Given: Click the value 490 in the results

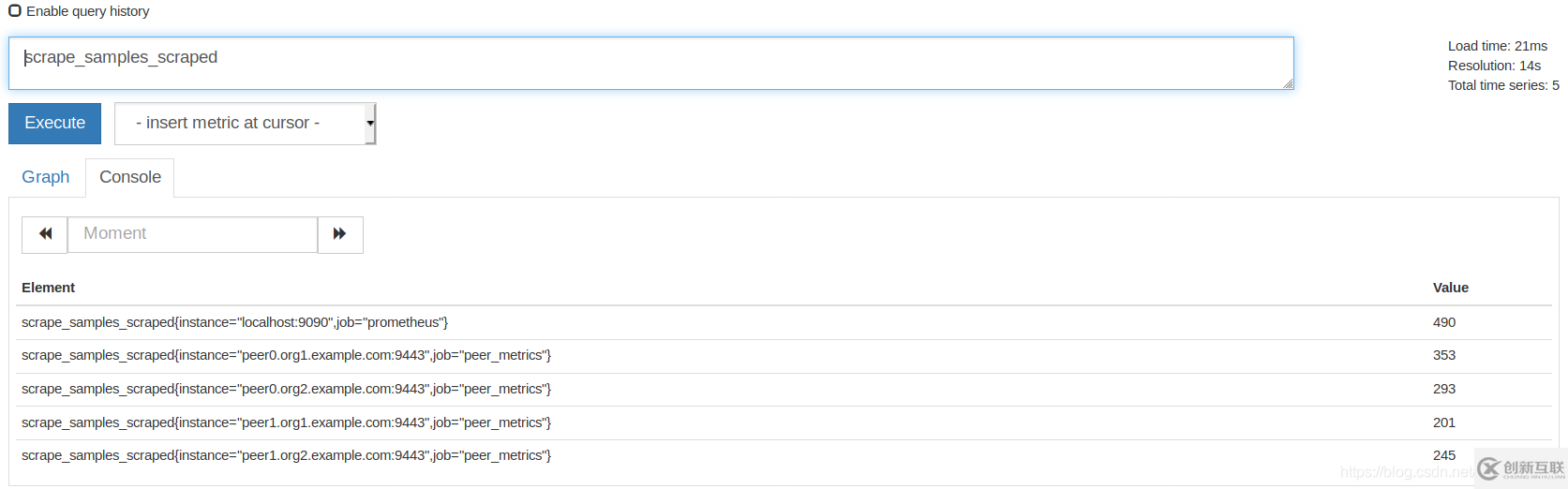Looking at the screenshot, I should click(x=1443, y=322).
